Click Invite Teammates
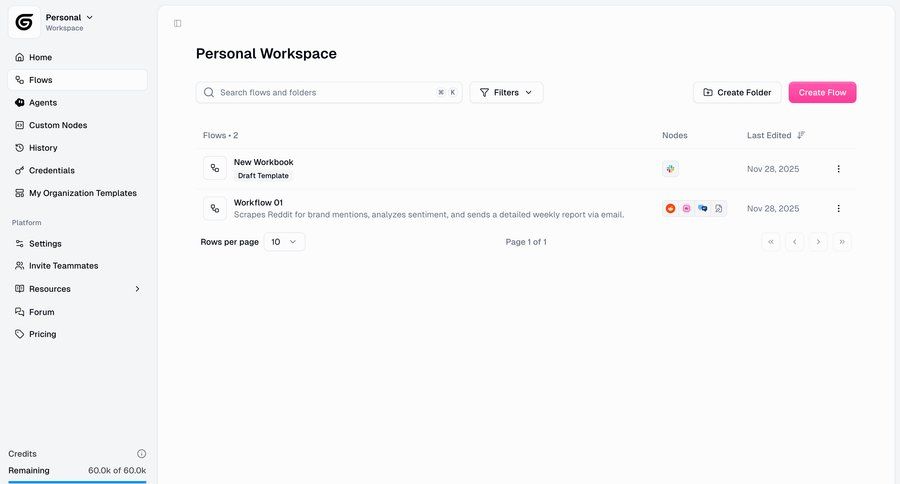The width and height of the screenshot is (900, 484). pos(77,266)
